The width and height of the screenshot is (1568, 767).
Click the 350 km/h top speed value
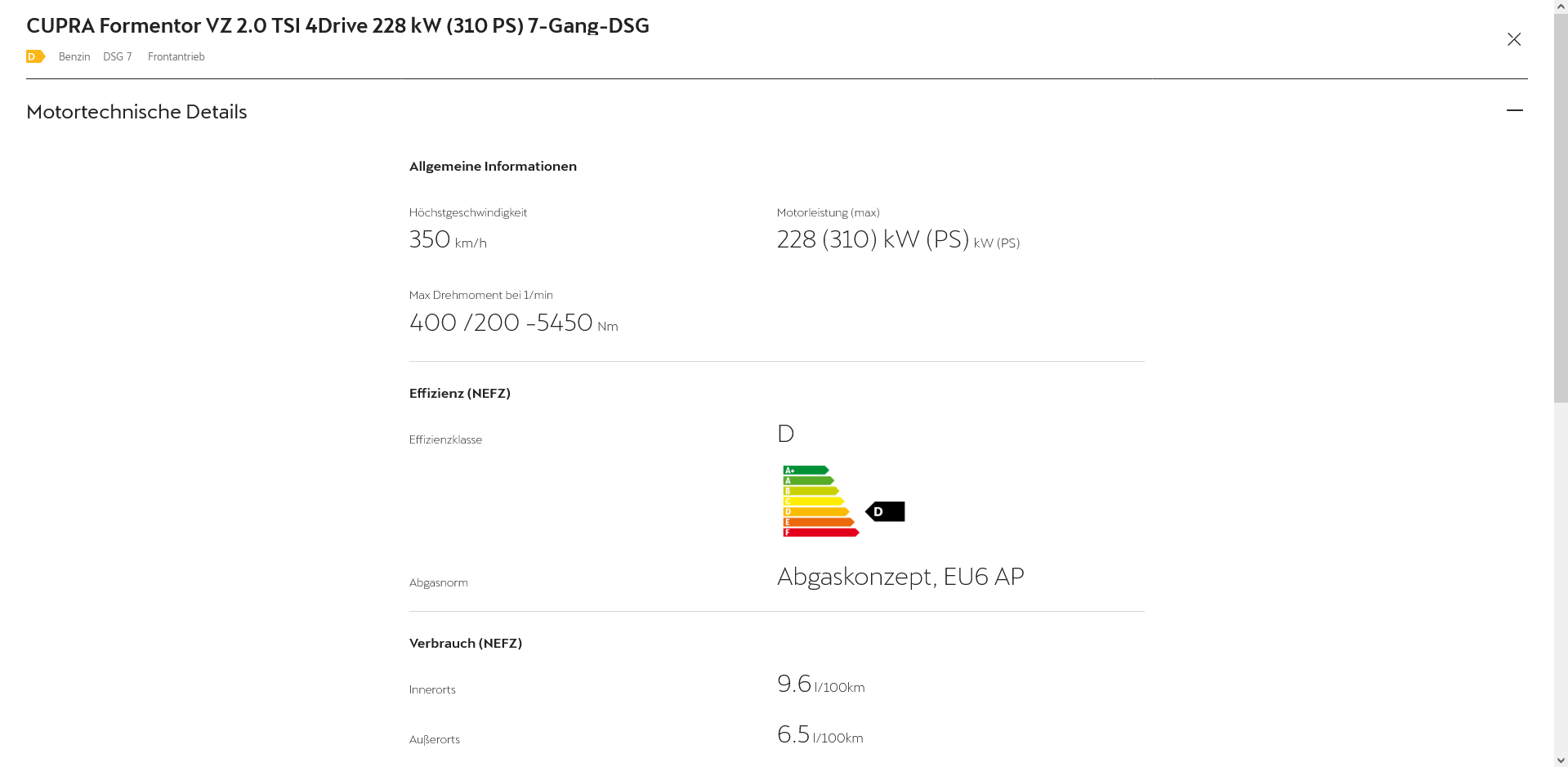click(447, 239)
